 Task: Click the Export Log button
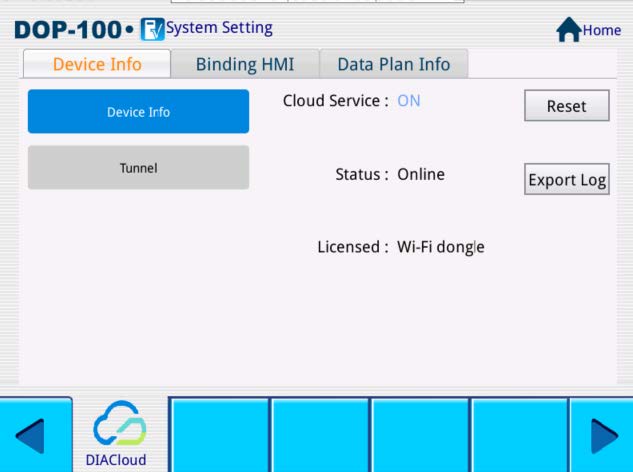coord(566,180)
